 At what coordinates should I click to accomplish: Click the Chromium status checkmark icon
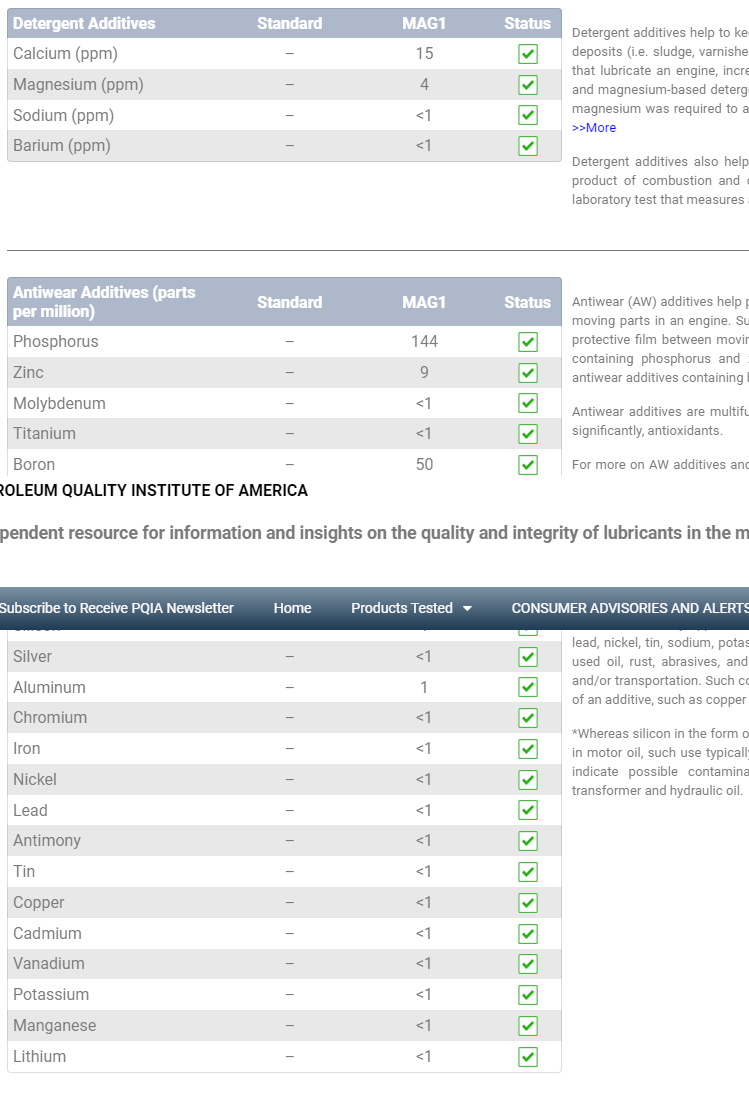528,718
